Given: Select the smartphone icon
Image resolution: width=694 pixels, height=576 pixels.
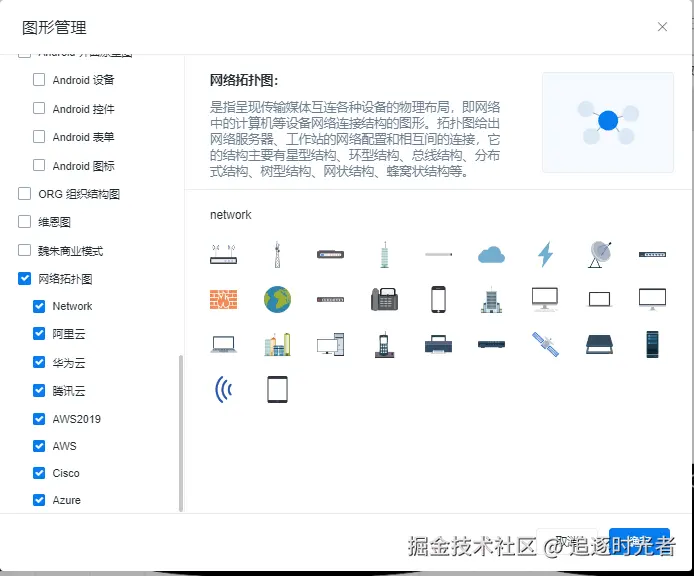Looking at the screenshot, I should 438,299.
